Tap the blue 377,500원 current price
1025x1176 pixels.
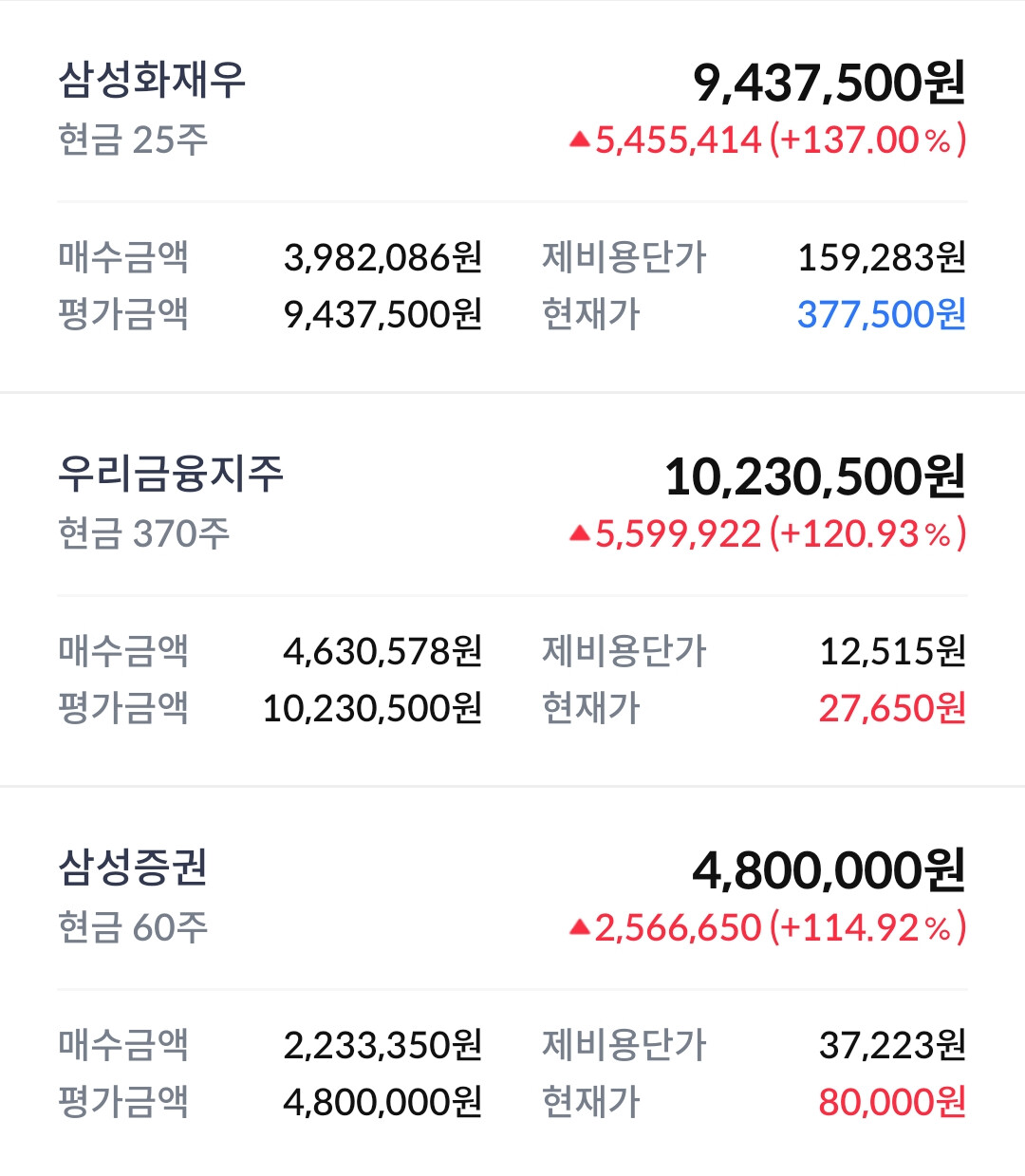click(881, 314)
